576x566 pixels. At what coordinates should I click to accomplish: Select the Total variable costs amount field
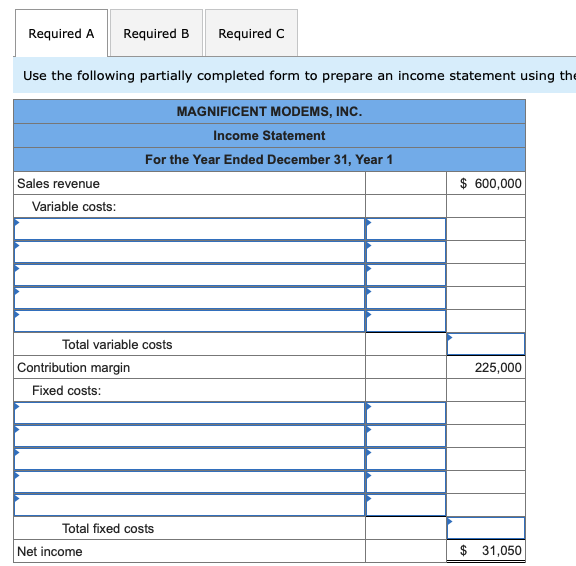pos(486,344)
